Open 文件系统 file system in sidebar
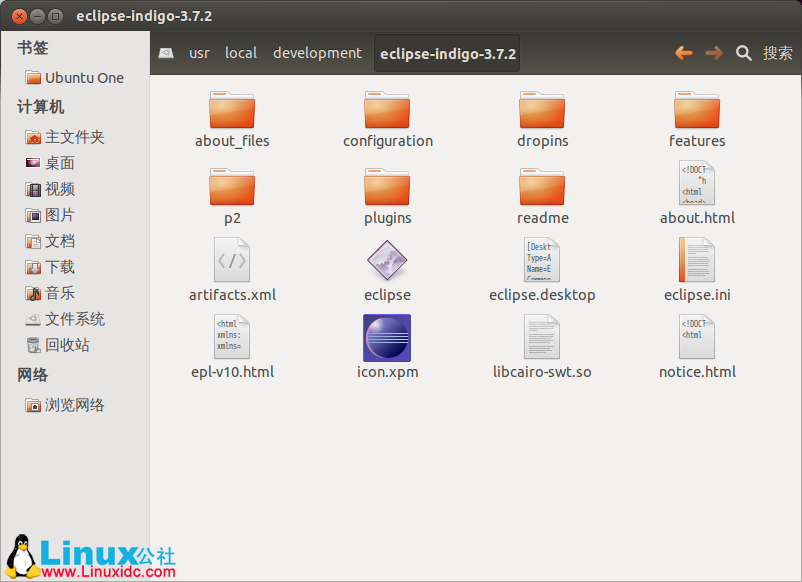This screenshot has width=802, height=582. 65,319
